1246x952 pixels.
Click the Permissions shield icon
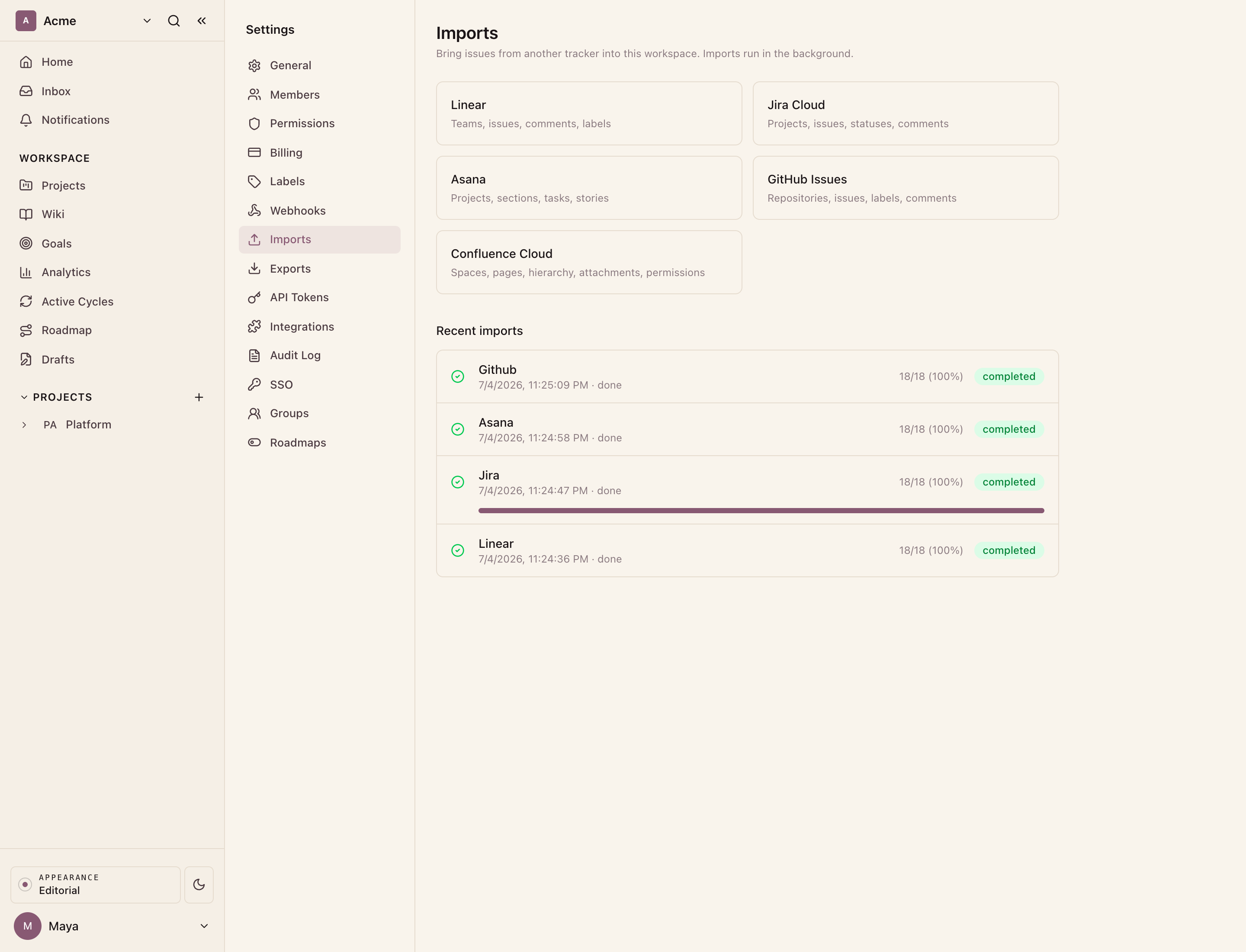[x=254, y=123]
